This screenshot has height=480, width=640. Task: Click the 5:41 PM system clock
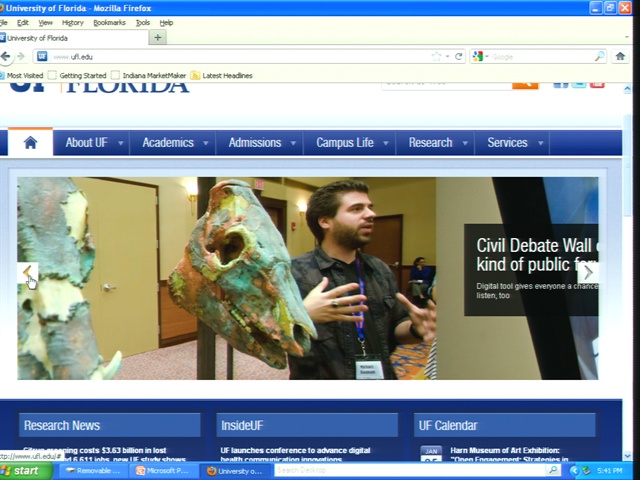click(x=609, y=471)
